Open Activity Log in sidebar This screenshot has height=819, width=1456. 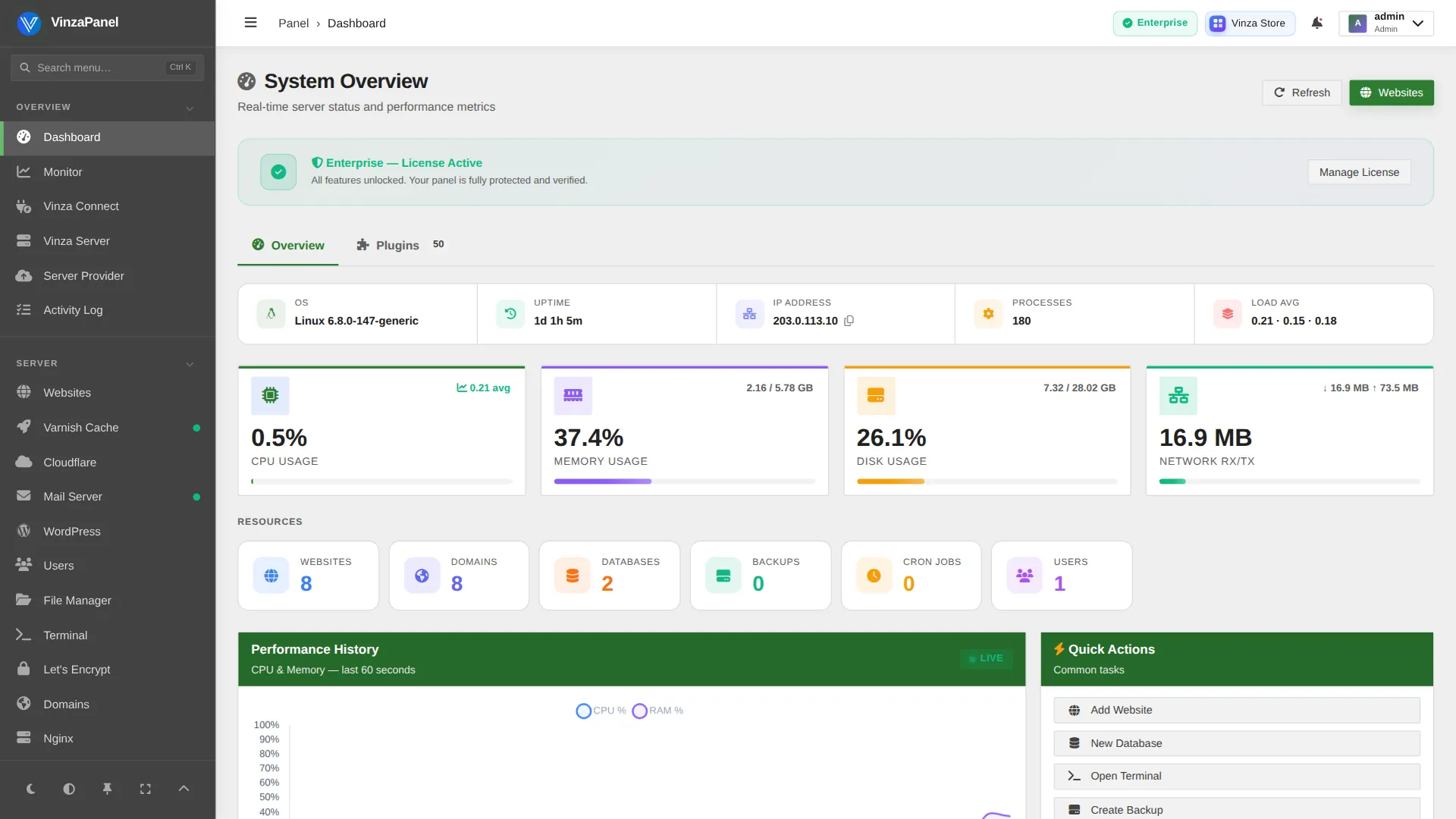108,310
